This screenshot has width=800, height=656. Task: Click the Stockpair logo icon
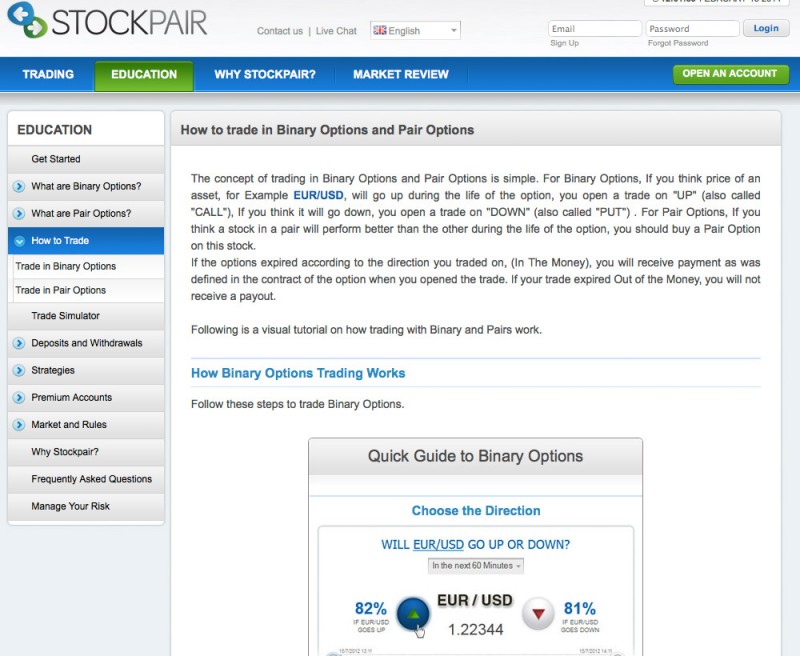click(x=27, y=20)
